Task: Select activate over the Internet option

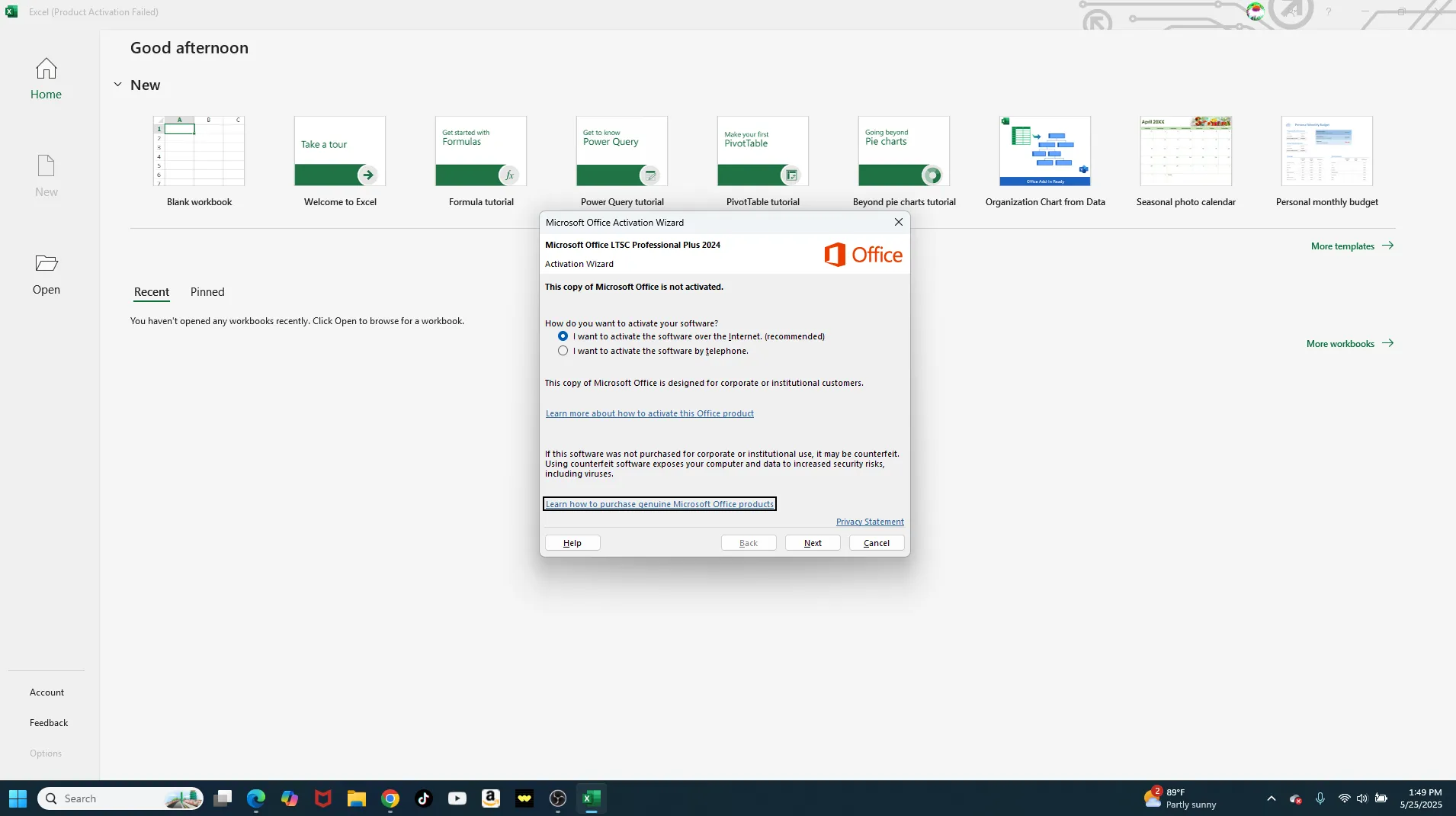Action: pyautogui.click(x=563, y=336)
